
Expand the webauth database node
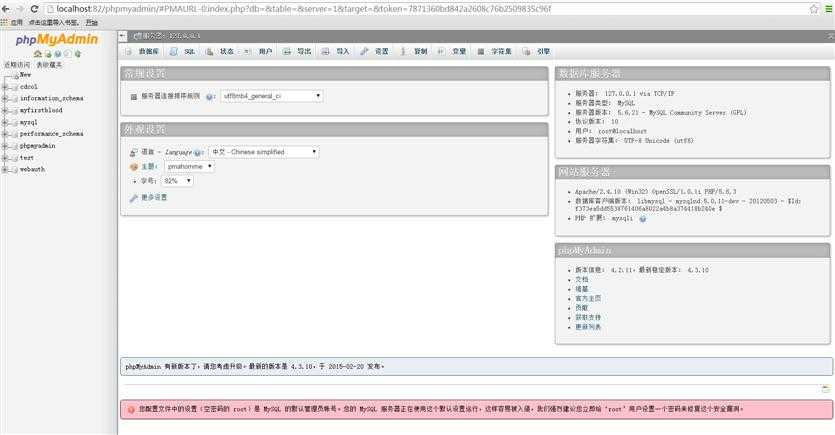[x=5, y=169]
